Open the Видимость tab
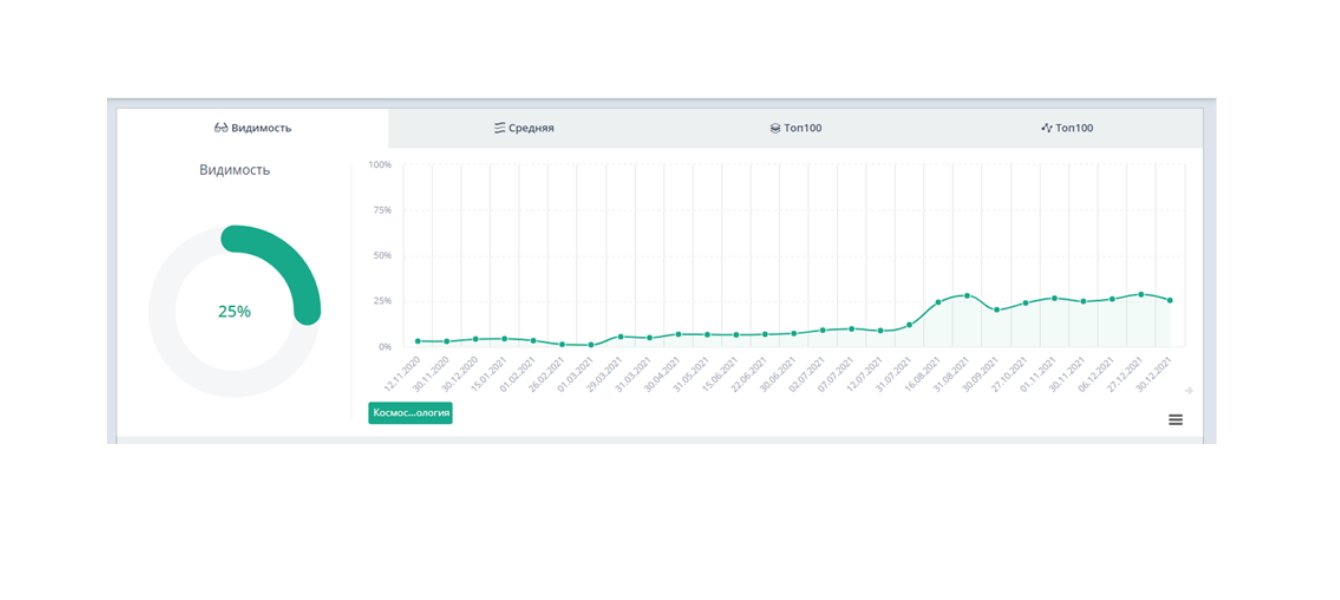The image size is (1340, 600). click(x=253, y=128)
